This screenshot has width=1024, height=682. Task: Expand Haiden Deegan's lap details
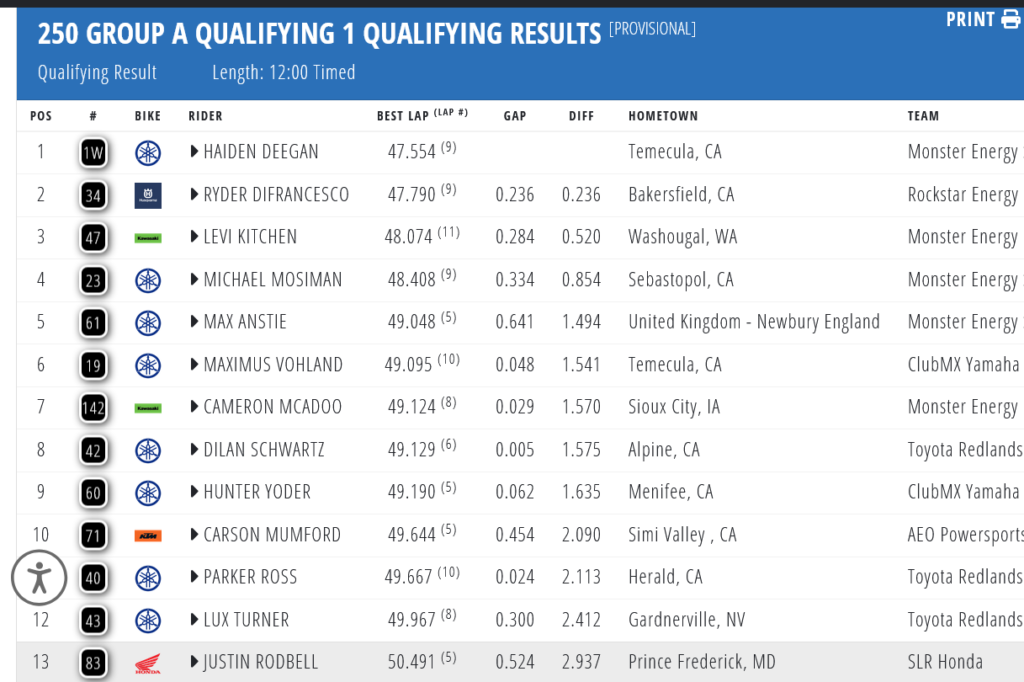[x=195, y=153]
